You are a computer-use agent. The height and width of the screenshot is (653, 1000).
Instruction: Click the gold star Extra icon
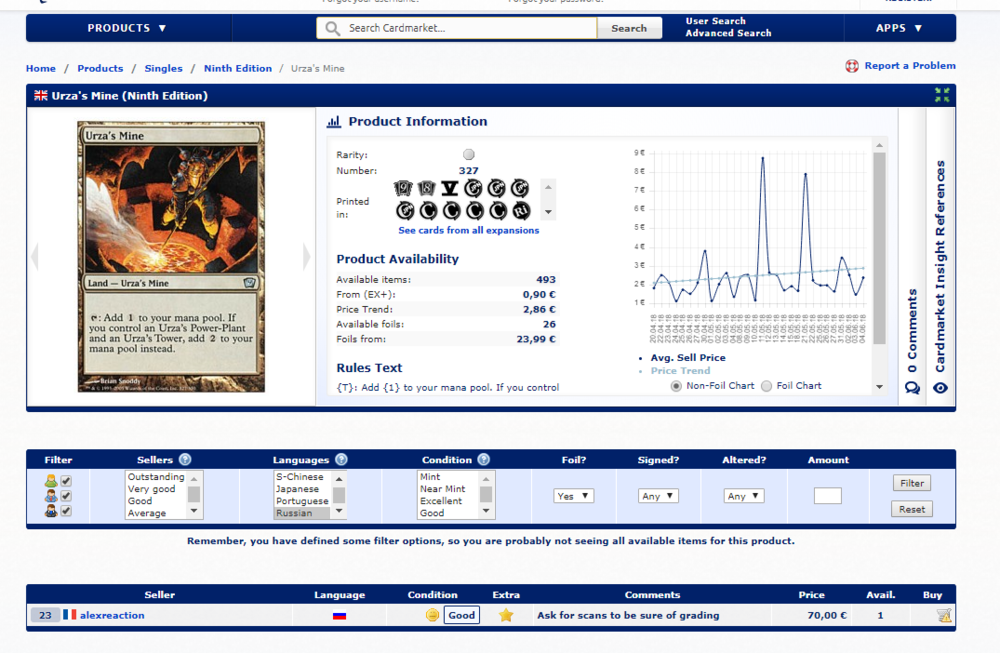pyautogui.click(x=506, y=616)
